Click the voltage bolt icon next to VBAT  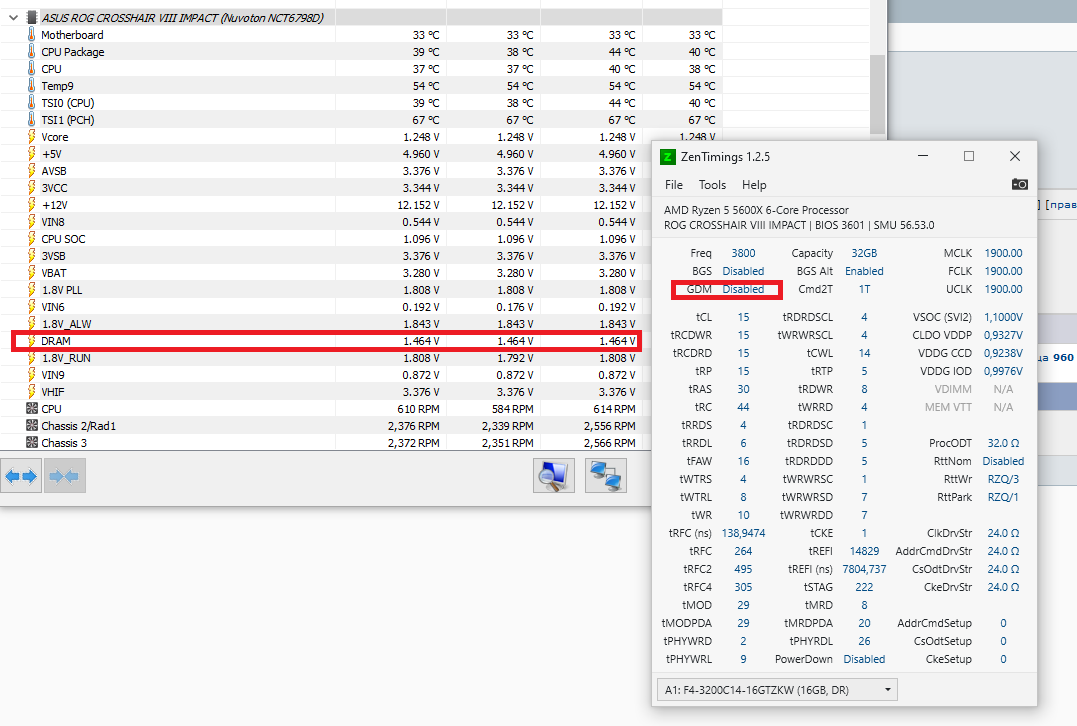pos(32,273)
